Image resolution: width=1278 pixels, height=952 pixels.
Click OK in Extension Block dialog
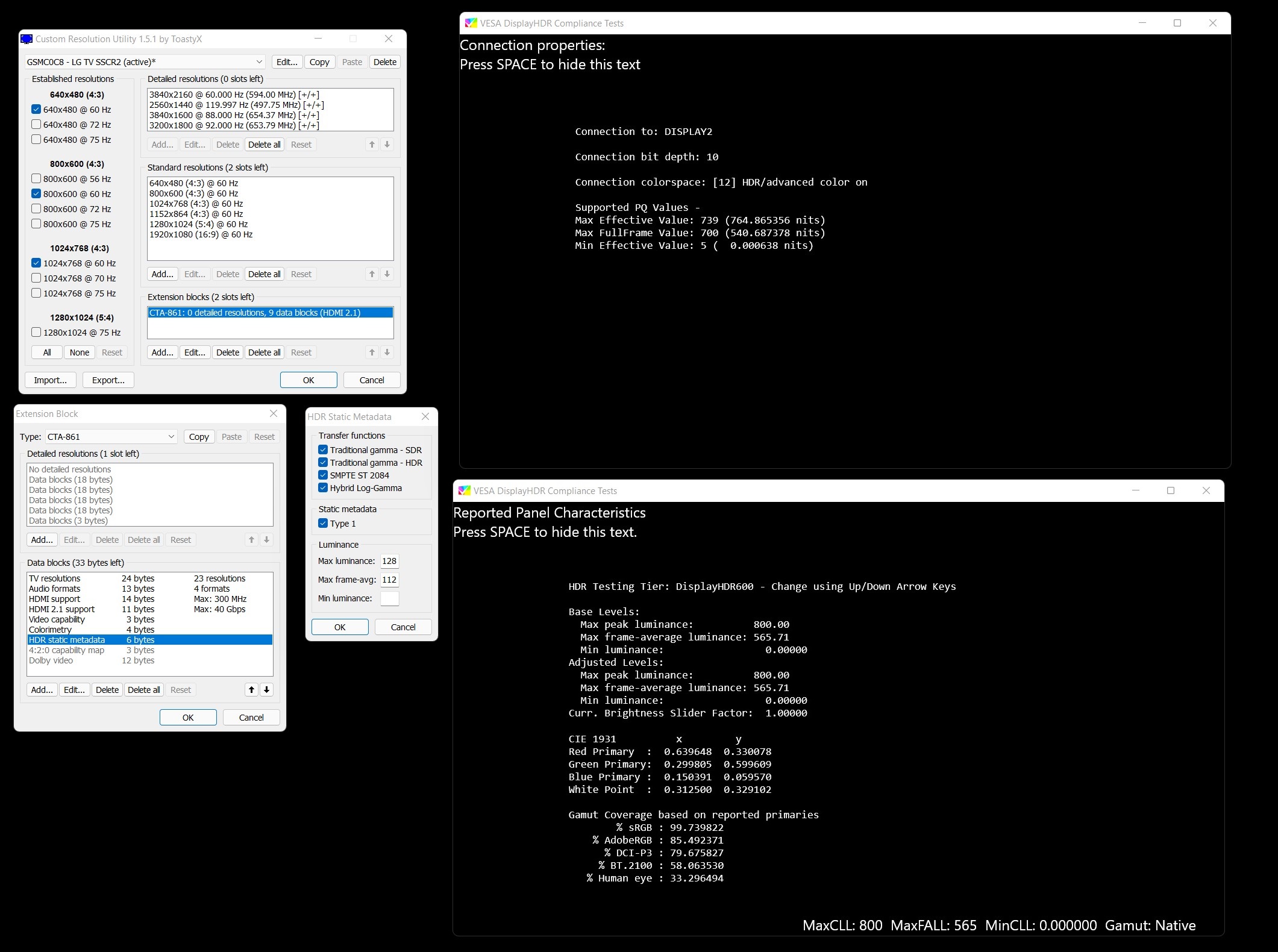click(188, 718)
